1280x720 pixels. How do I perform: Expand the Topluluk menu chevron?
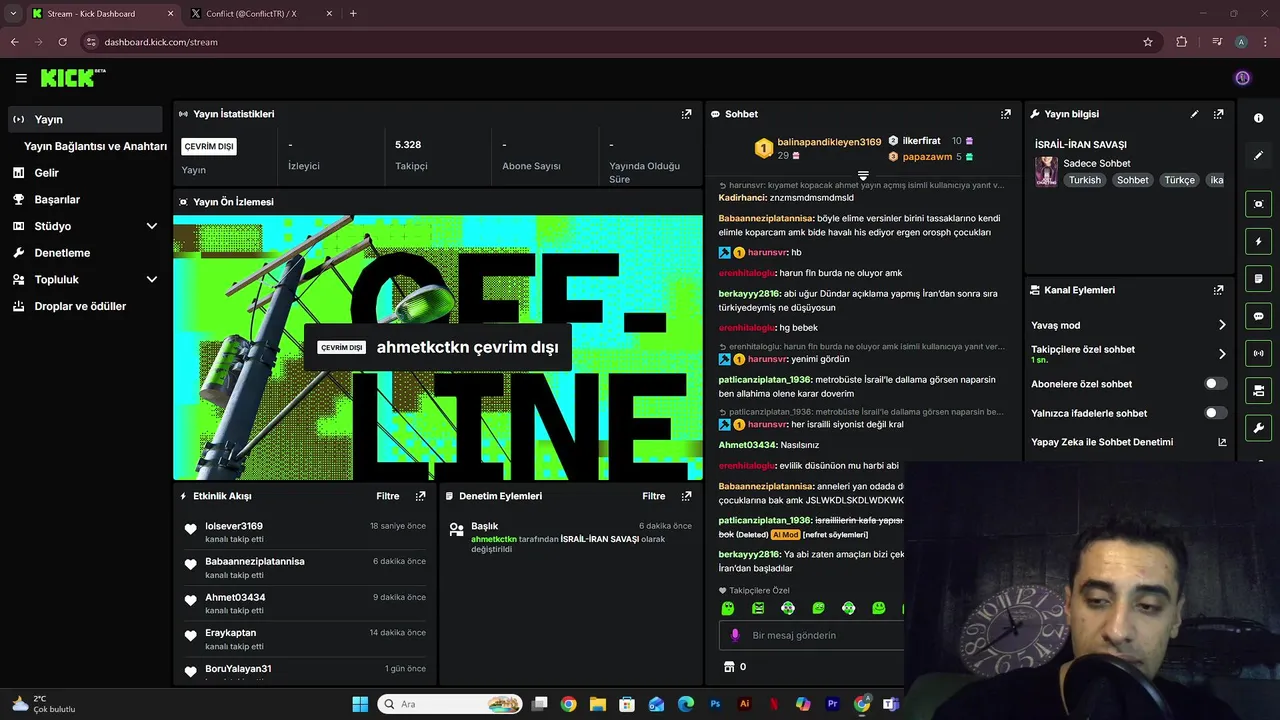coord(152,280)
